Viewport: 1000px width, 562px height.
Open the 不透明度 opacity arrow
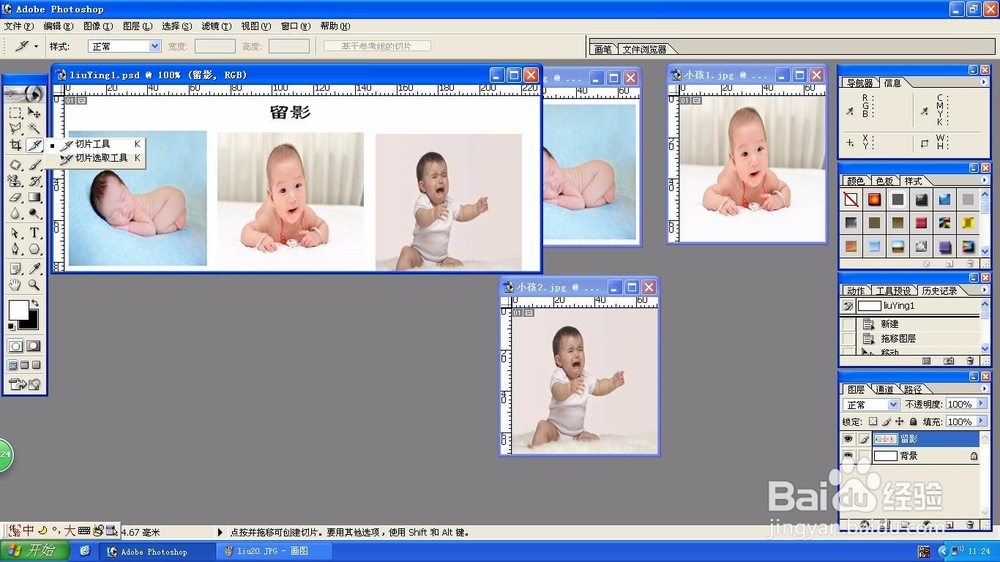click(981, 404)
